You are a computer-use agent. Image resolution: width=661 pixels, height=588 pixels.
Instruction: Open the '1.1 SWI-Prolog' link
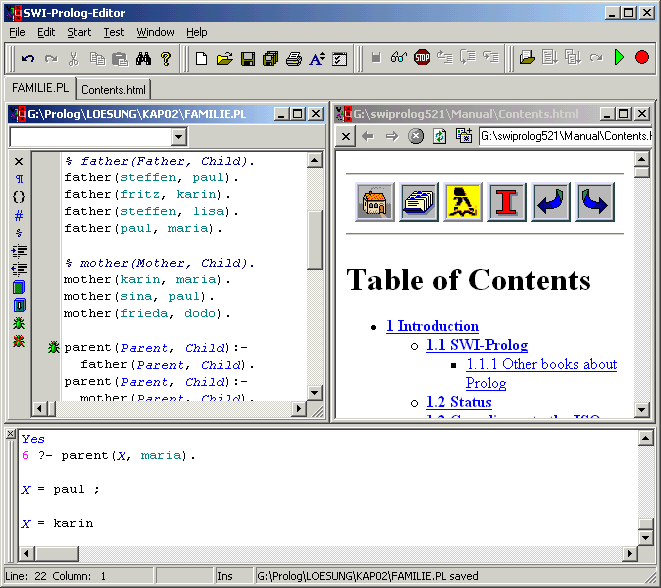(477, 345)
